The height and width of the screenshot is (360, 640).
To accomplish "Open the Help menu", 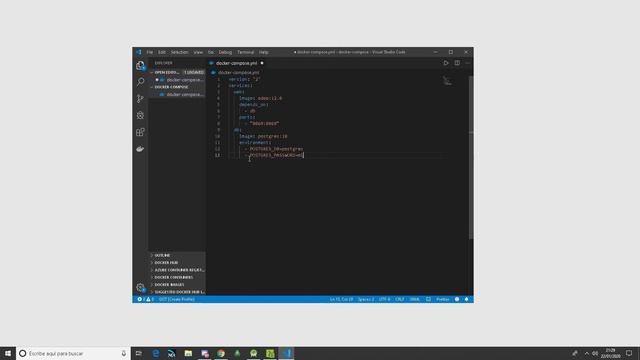I will point(264,52).
